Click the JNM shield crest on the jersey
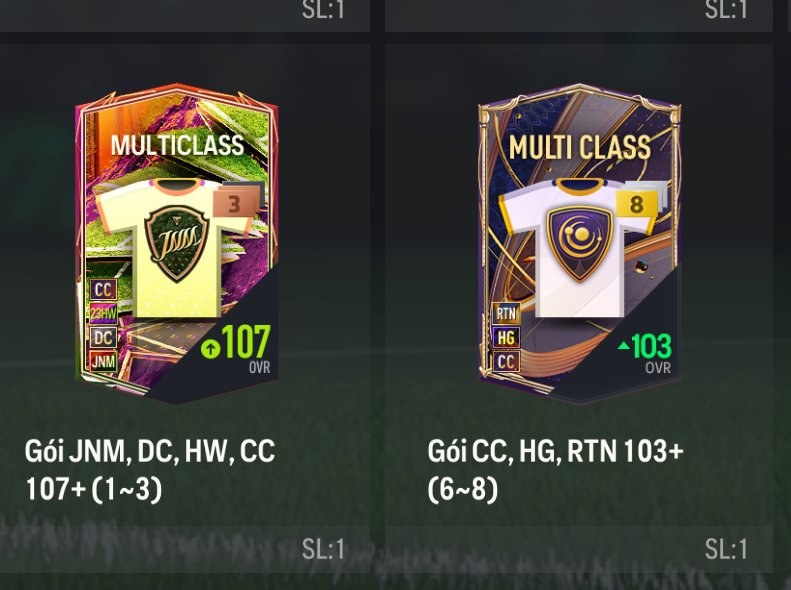Image resolution: width=791 pixels, height=590 pixels. point(176,243)
